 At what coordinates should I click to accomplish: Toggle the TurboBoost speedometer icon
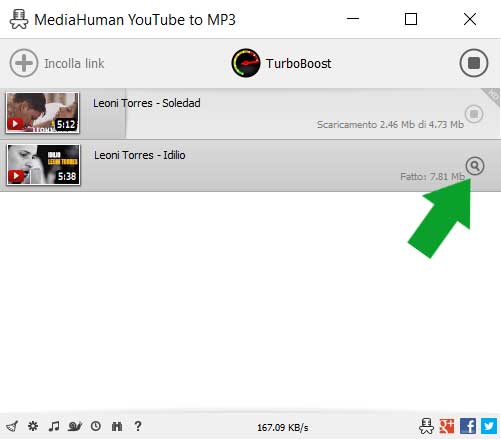point(246,63)
